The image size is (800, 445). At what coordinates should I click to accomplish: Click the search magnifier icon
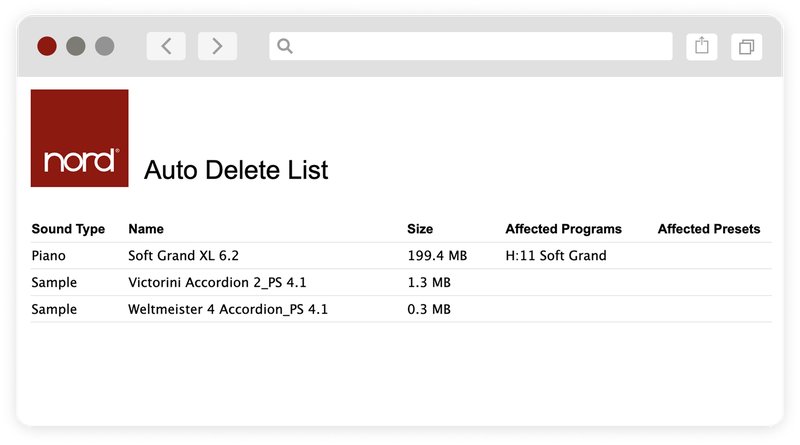click(x=285, y=46)
